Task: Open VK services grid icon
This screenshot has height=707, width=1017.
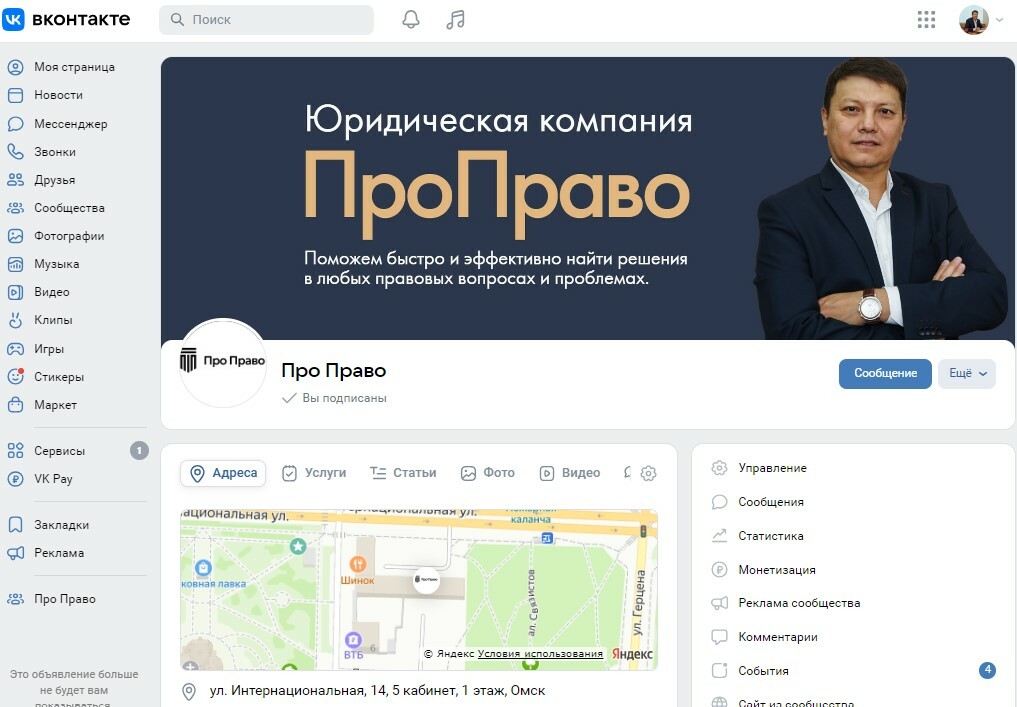Action: coord(926,19)
